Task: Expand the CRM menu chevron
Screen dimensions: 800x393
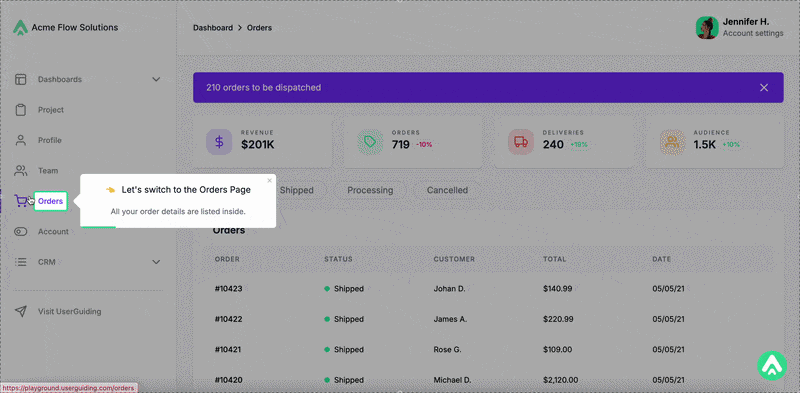Action: 156,262
